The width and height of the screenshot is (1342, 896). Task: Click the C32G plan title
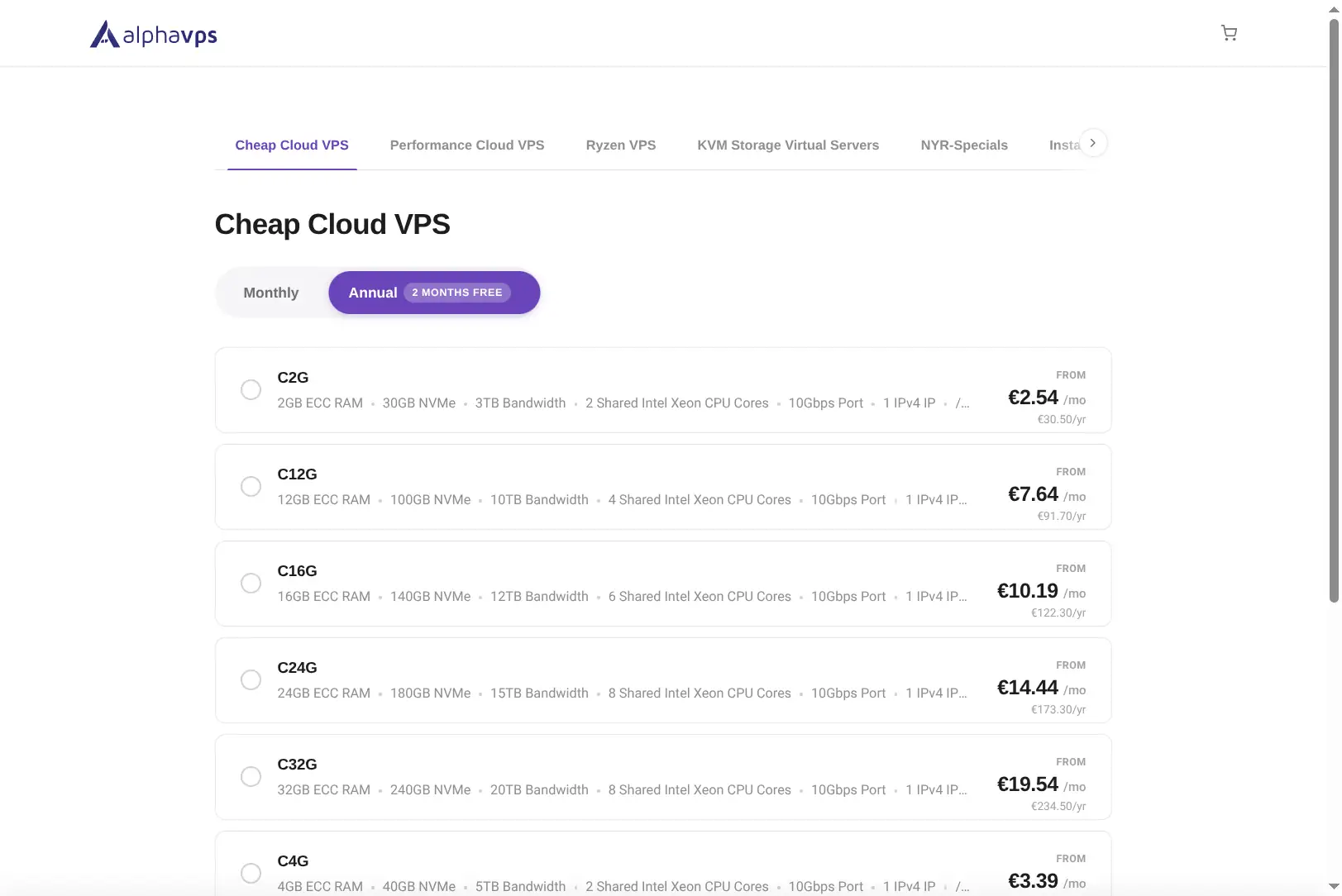point(297,765)
